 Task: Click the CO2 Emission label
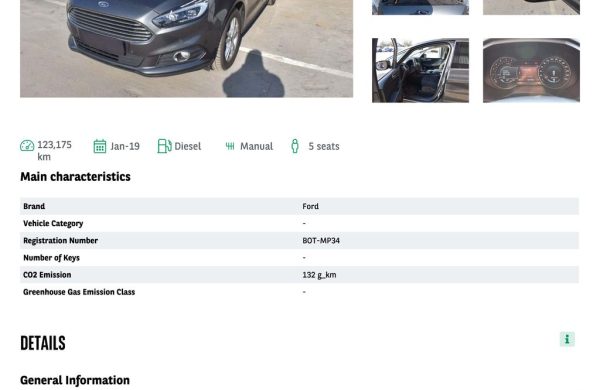(47, 275)
